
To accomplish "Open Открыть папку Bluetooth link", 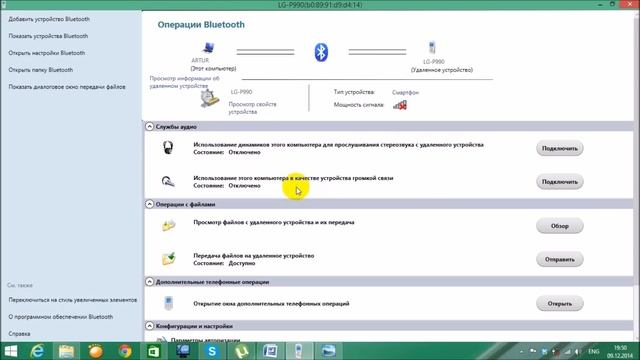I will tap(41, 70).
